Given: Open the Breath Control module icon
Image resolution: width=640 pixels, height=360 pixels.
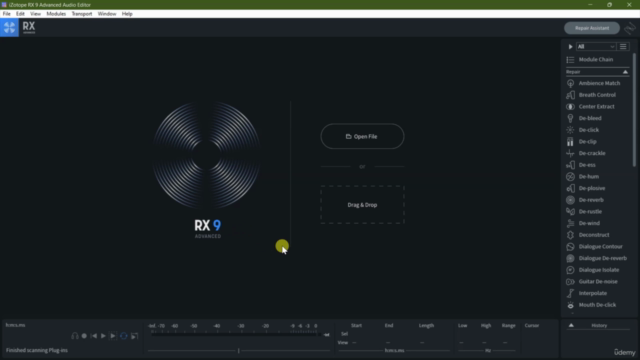Looking at the screenshot, I should click(570, 95).
